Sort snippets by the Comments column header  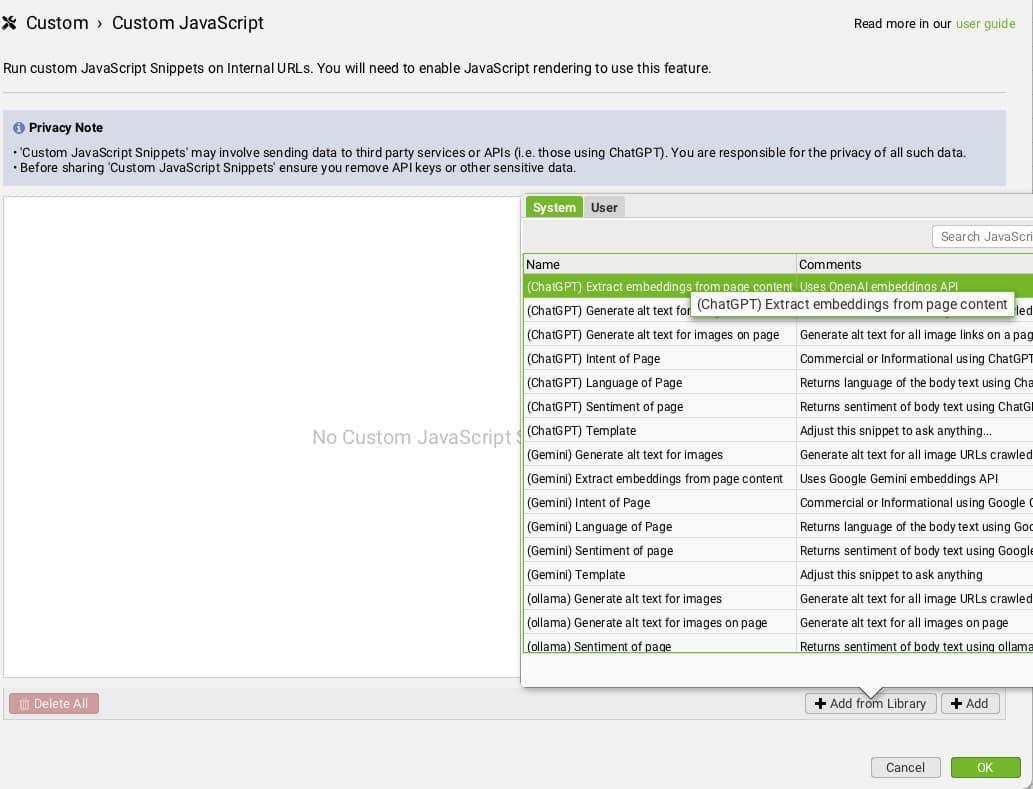[829, 264]
